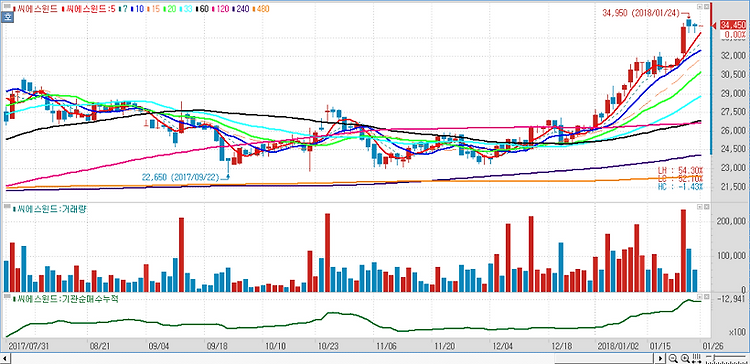The height and width of the screenshot is (364, 750).
Task: Click the 100,000 volume axis label
Action: click(730, 256)
